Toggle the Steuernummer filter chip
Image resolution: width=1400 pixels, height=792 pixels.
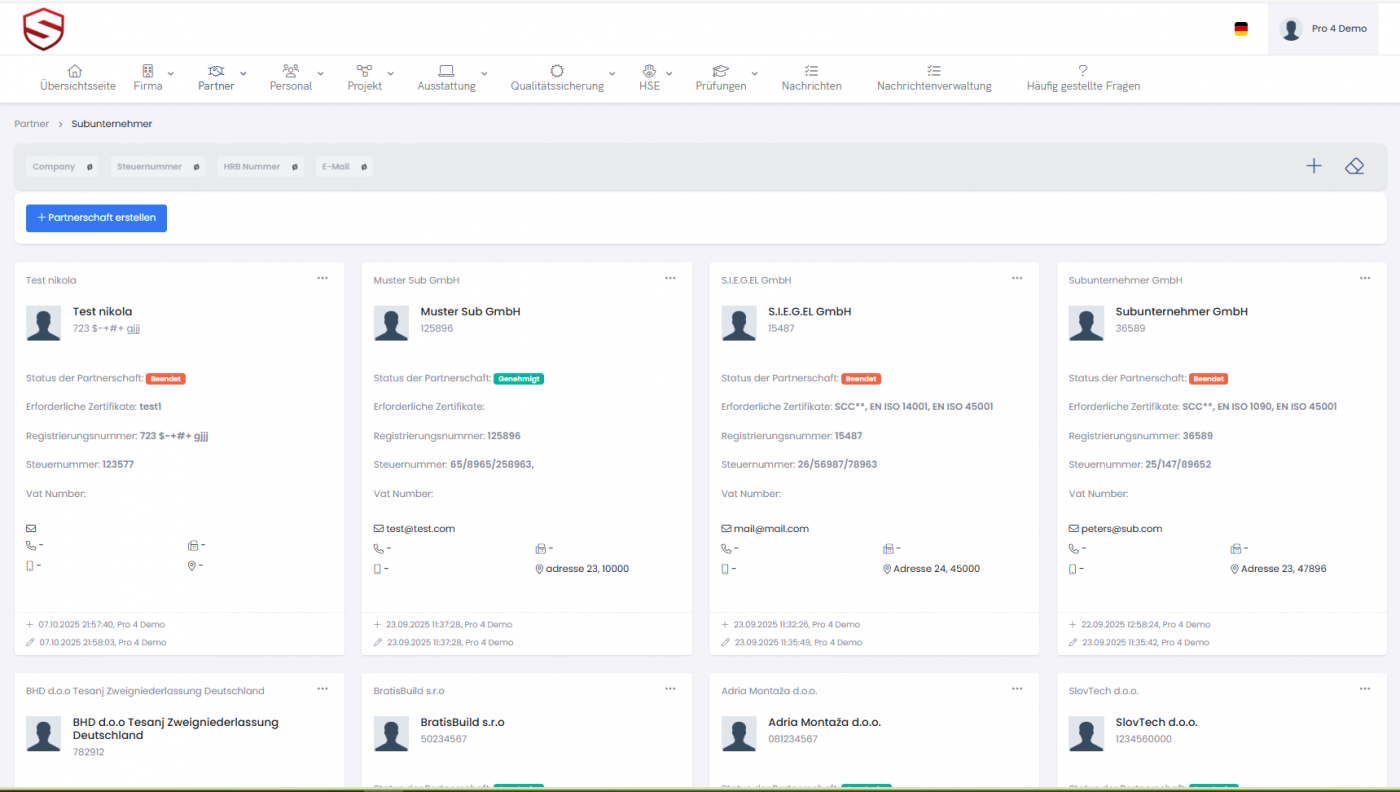(x=157, y=167)
